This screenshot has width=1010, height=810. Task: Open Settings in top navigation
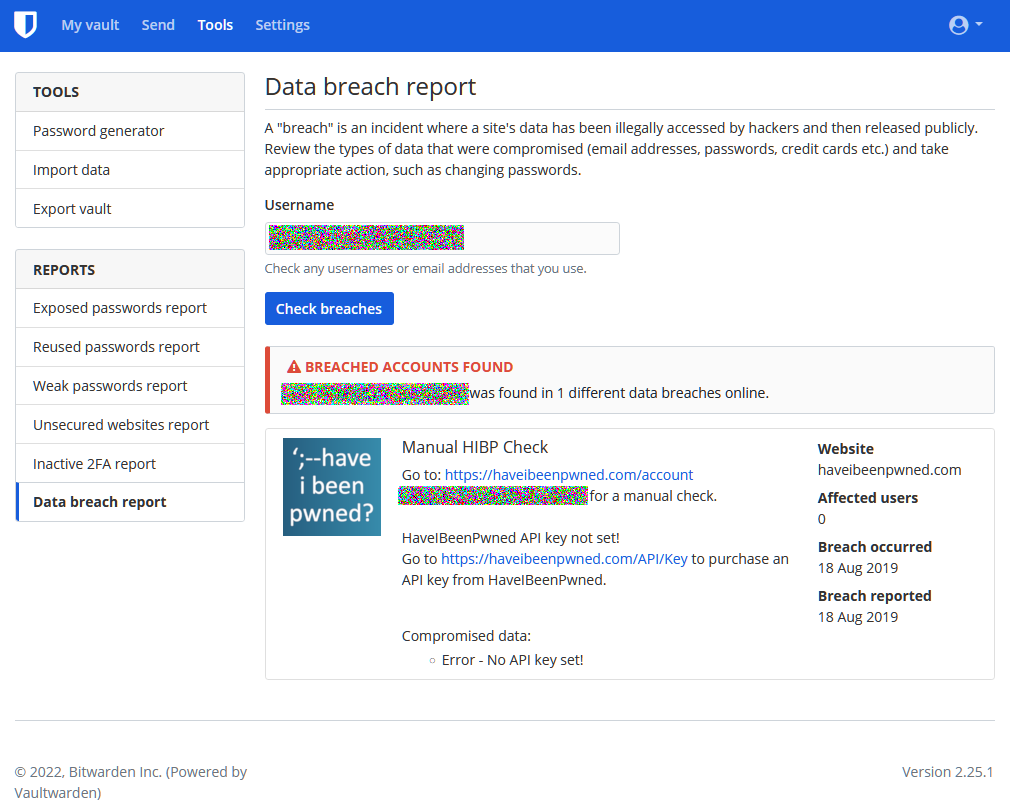282,25
